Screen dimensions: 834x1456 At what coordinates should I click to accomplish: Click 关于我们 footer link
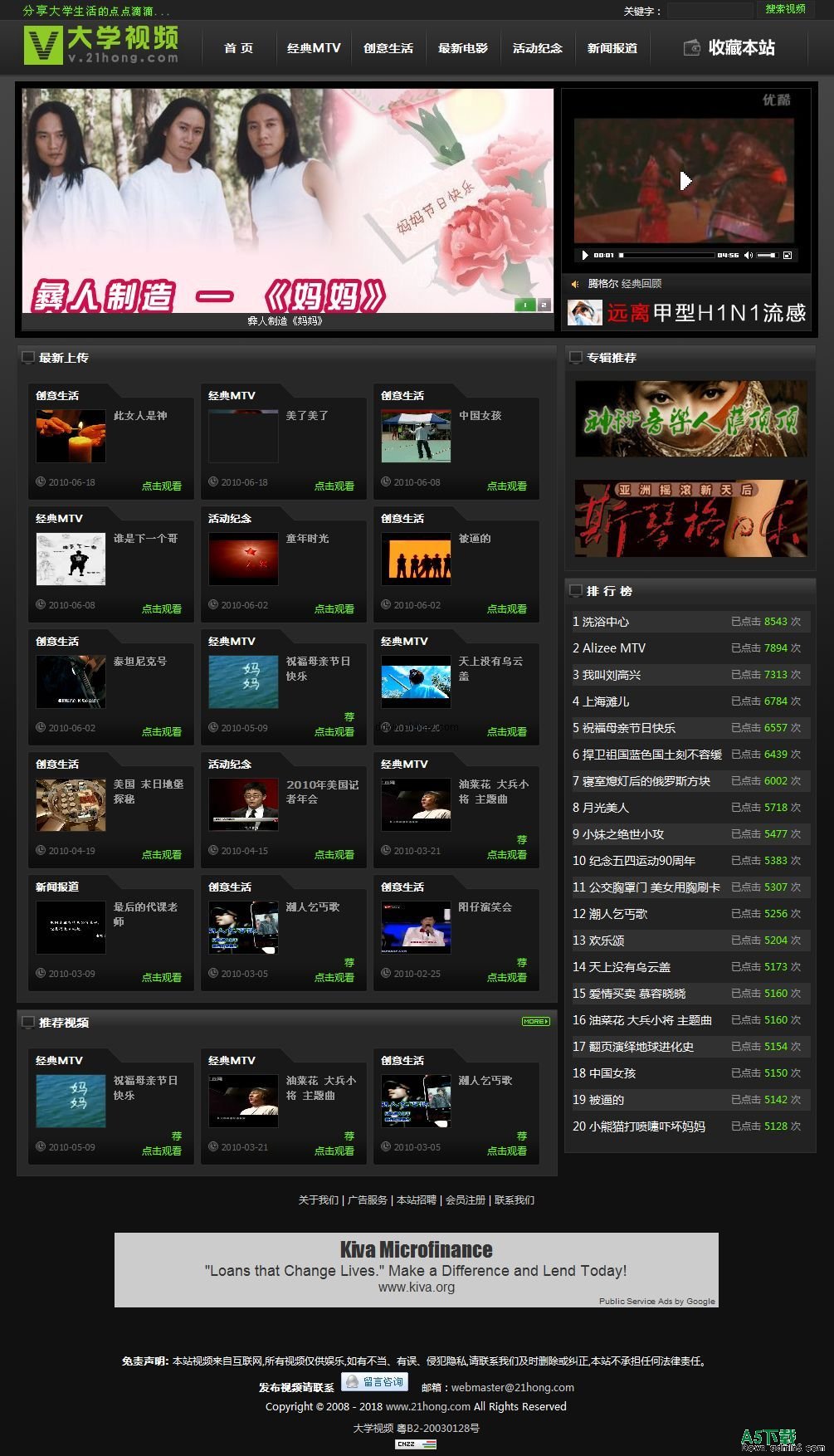tap(318, 1200)
